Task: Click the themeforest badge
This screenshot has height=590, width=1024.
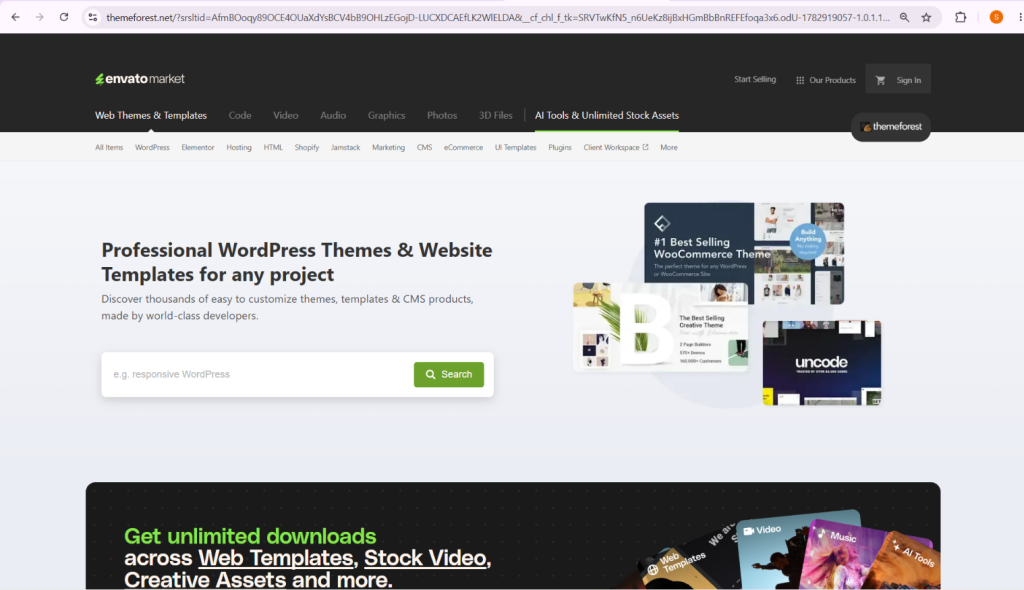Action: 891,127
